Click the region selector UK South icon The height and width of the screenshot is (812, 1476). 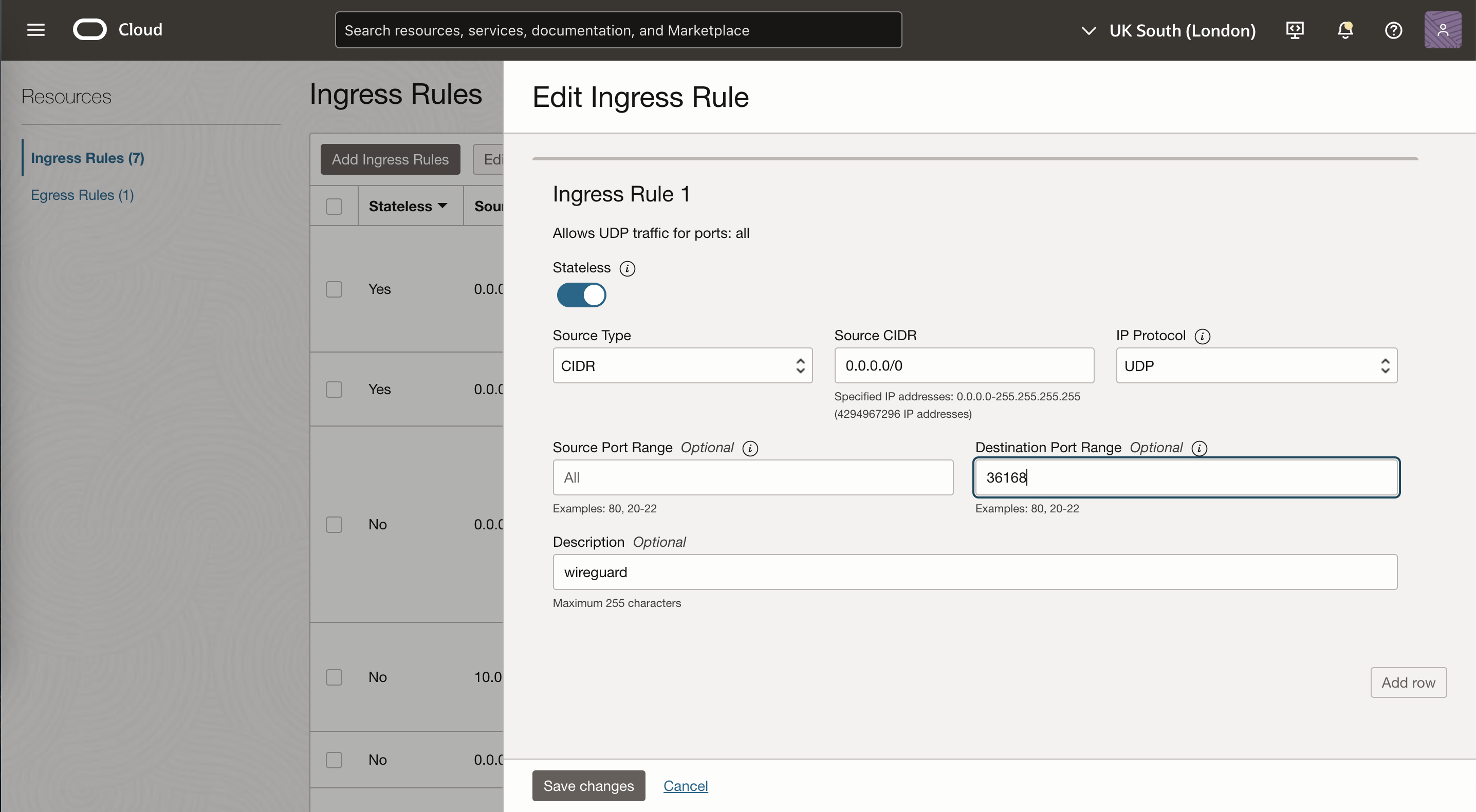[1089, 28]
